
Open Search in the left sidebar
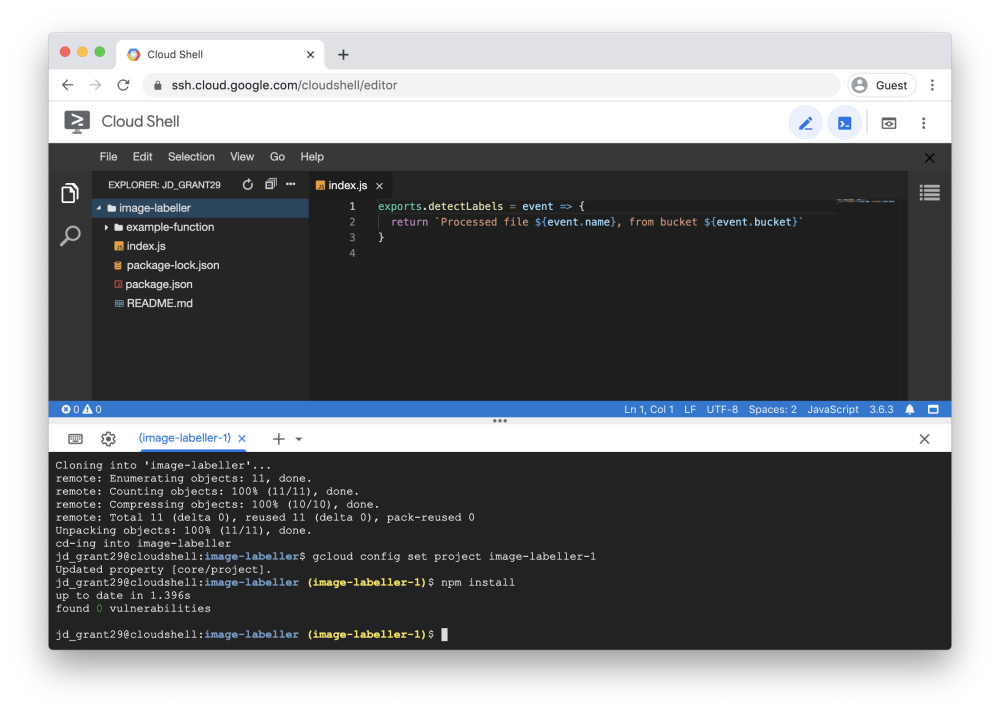(x=69, y=236)
